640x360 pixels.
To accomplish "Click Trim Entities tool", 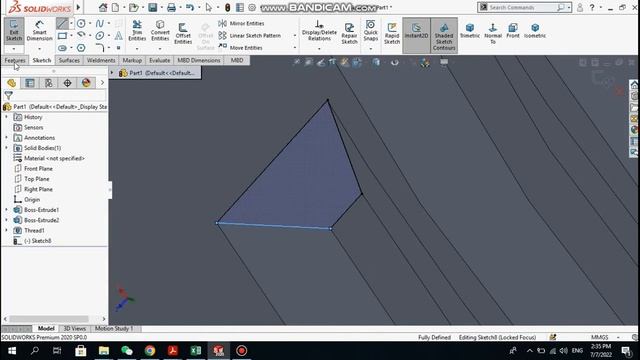I will coord(137,31).
